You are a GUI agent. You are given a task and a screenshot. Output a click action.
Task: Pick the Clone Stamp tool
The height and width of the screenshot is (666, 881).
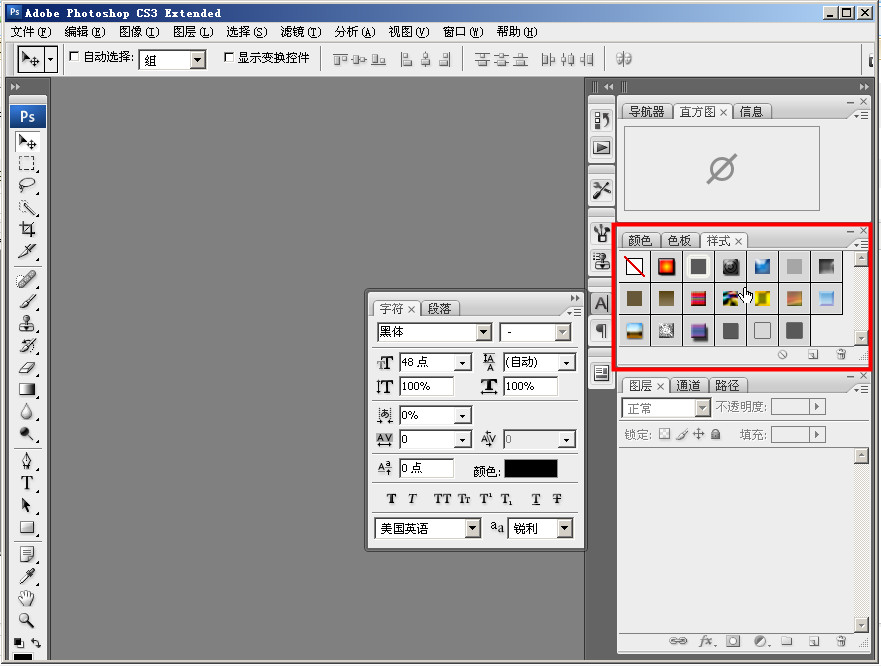pyautogui.click(x=27, y=323)
